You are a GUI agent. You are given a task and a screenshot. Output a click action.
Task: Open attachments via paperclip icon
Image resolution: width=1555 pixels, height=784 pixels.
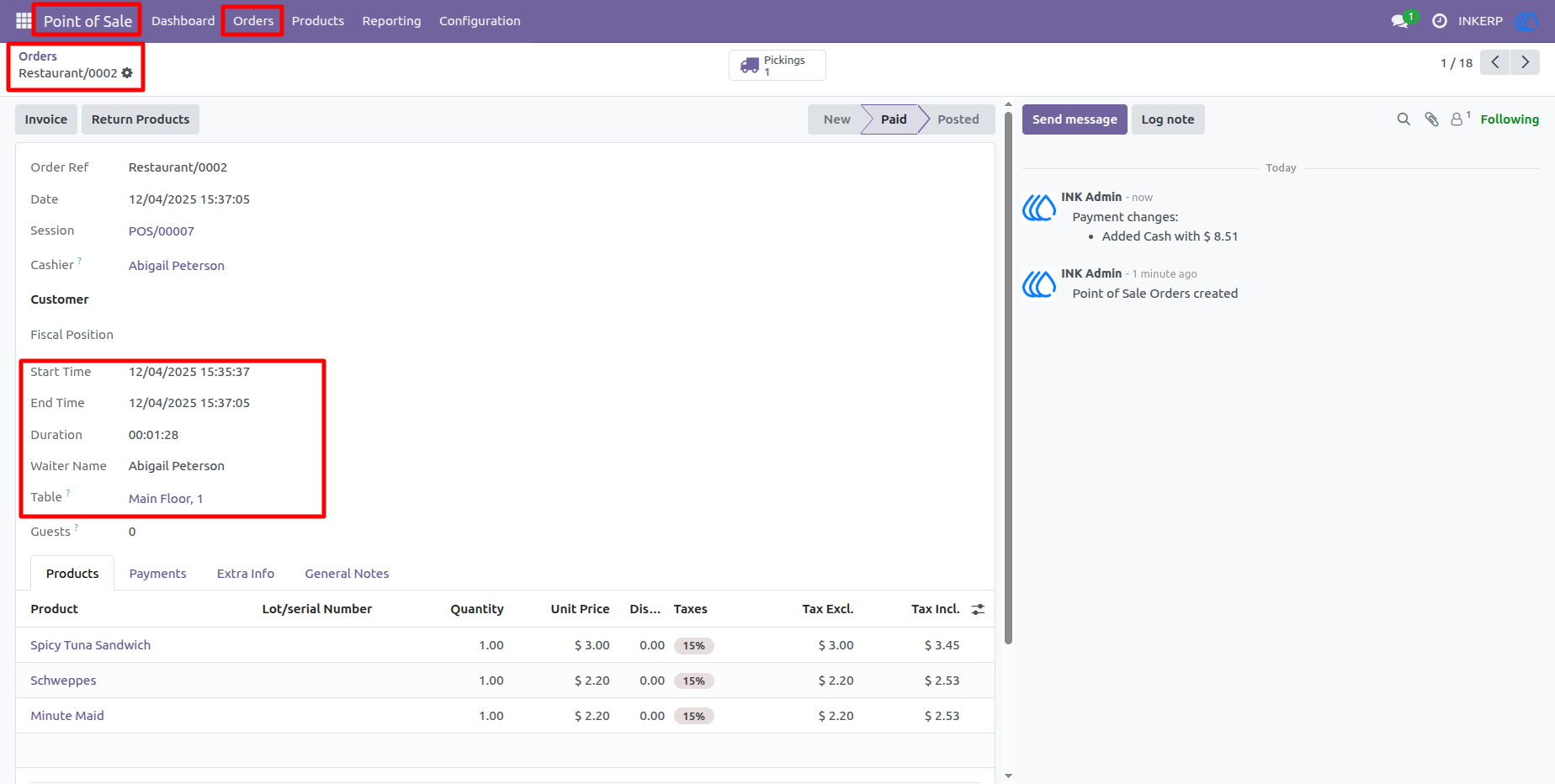tap(1431, 119)
